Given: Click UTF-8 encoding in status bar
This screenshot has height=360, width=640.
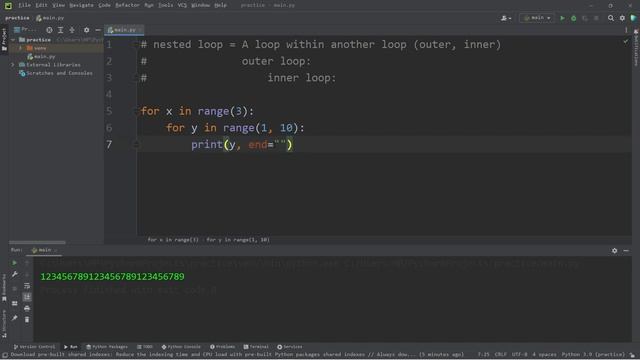Looking at the screenshot, I should (520, 355).
